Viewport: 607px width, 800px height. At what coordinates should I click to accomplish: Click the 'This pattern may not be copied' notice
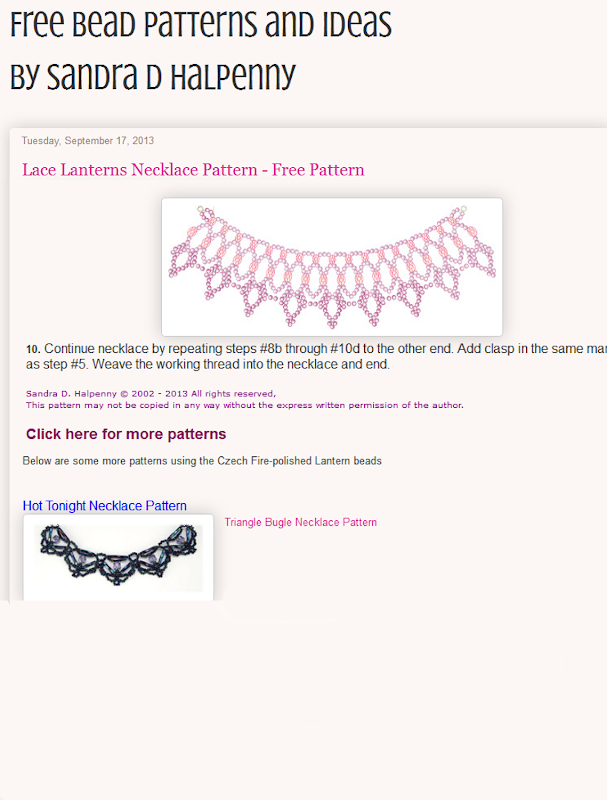[x=245, y=405]
